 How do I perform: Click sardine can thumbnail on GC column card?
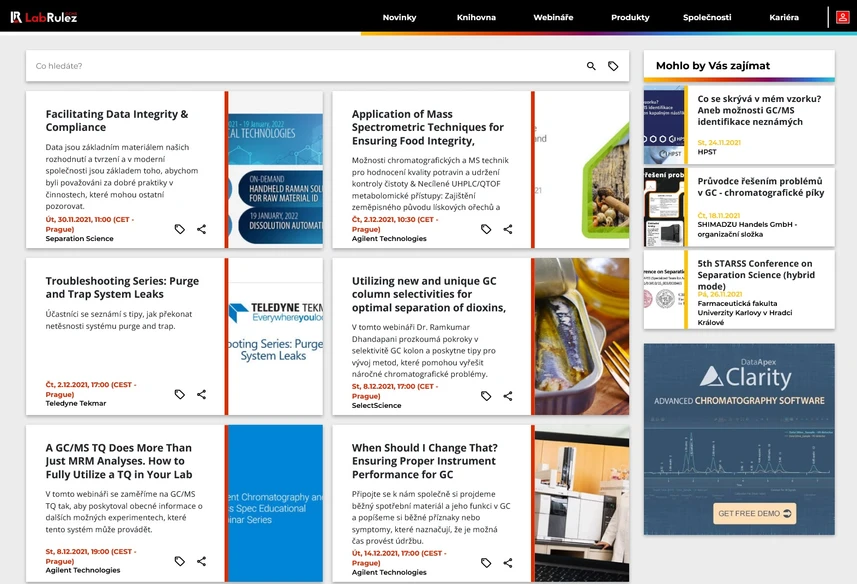click(x=582, y=337)
